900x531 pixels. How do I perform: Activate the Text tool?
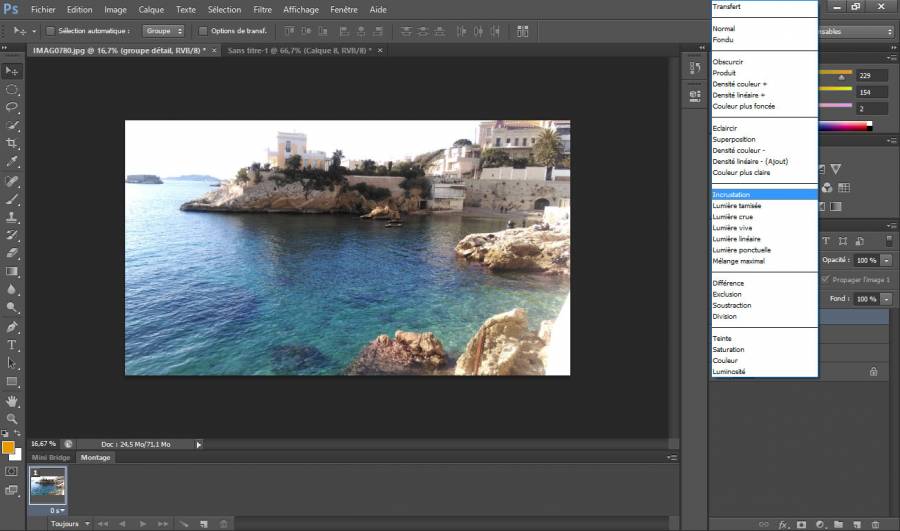[x=12, y=345]
